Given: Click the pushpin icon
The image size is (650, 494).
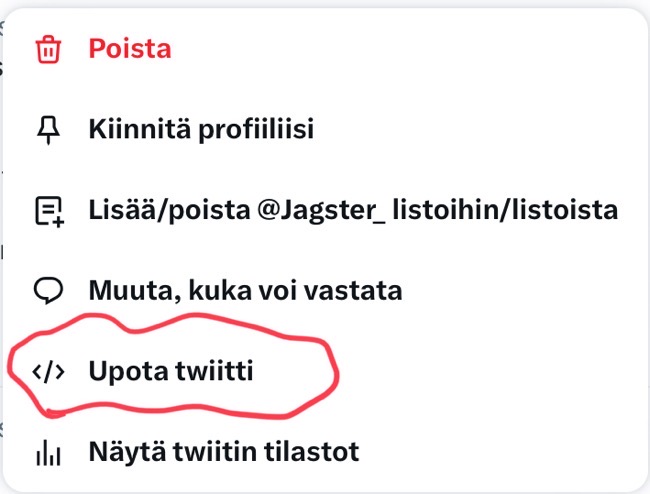Looking at the screenshot, I should [x=47, y=130].
